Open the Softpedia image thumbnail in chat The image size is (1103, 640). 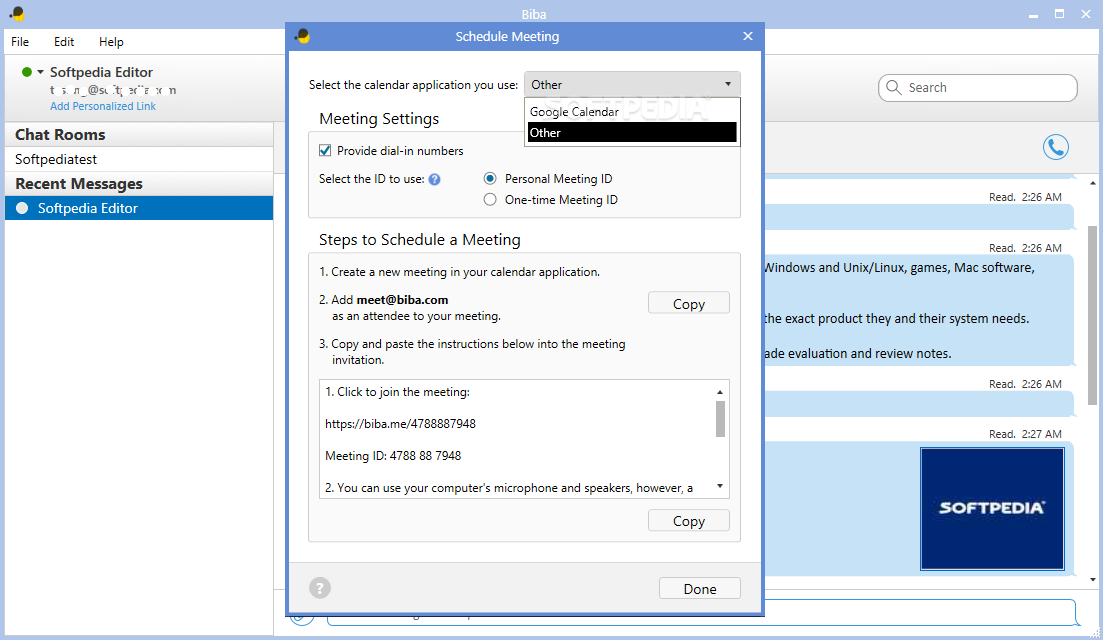coord(992,508)
